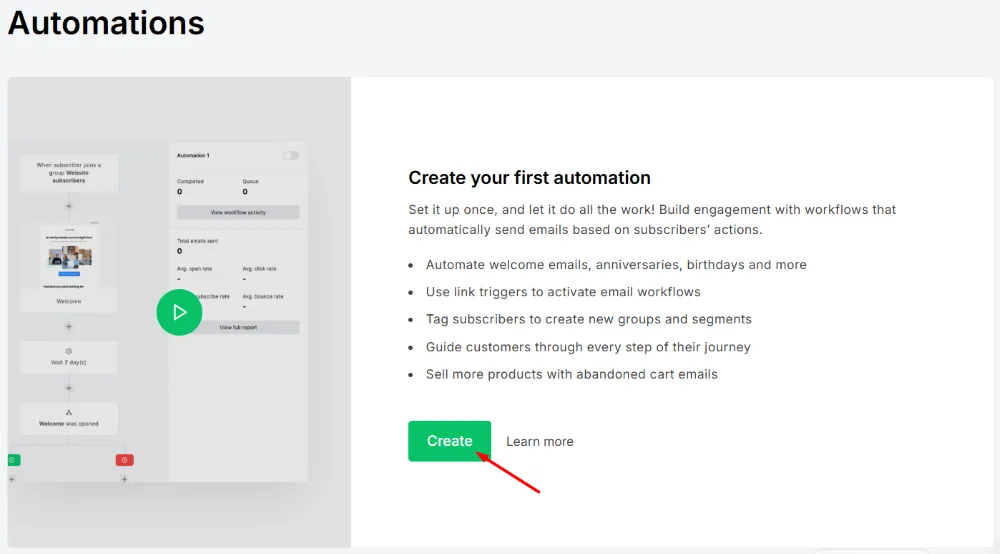1000x554 pixels.
Task: Play the automation intro video
Action: [x=179, y=312]
